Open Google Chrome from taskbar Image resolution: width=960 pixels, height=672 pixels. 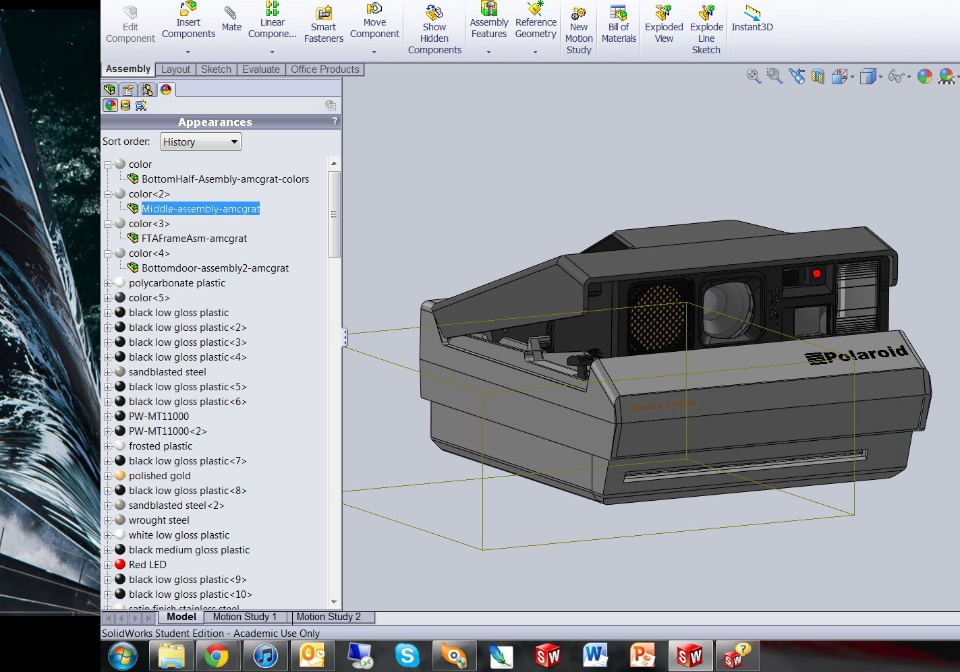pyautogui.click(x=216, y=656)
